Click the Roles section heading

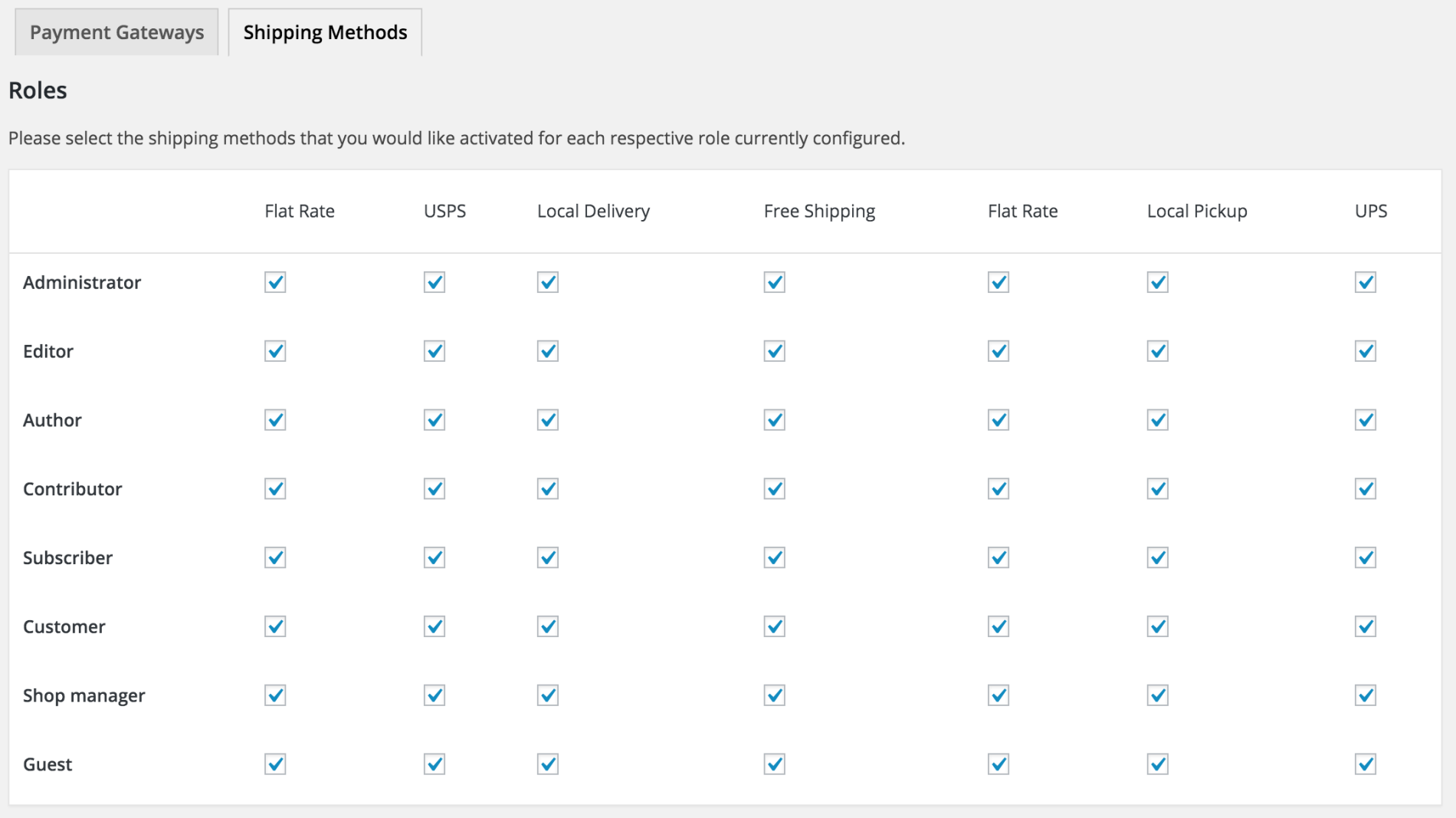(x=37, y=90)
